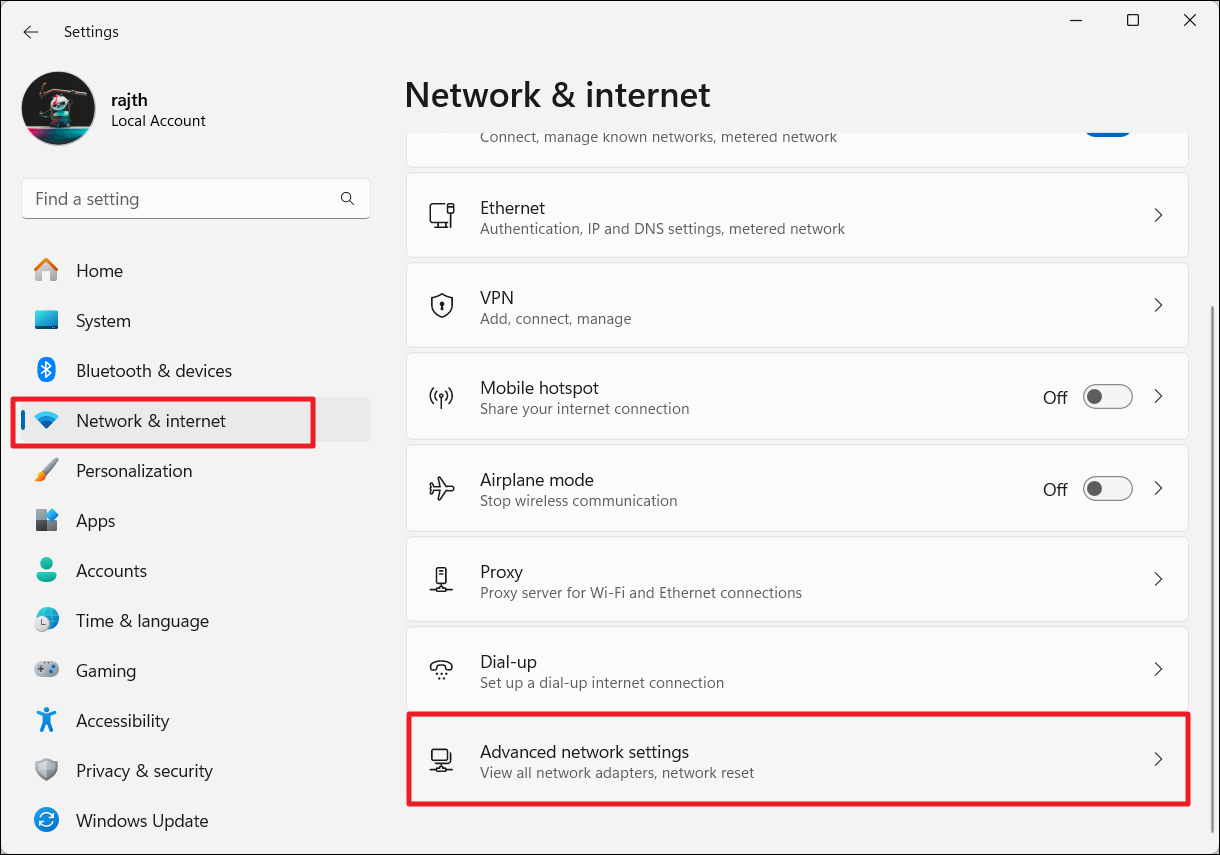Enable the Airplane mode toggle
This screenshot has width=1220, height=855.
[x=1108, y=489]
